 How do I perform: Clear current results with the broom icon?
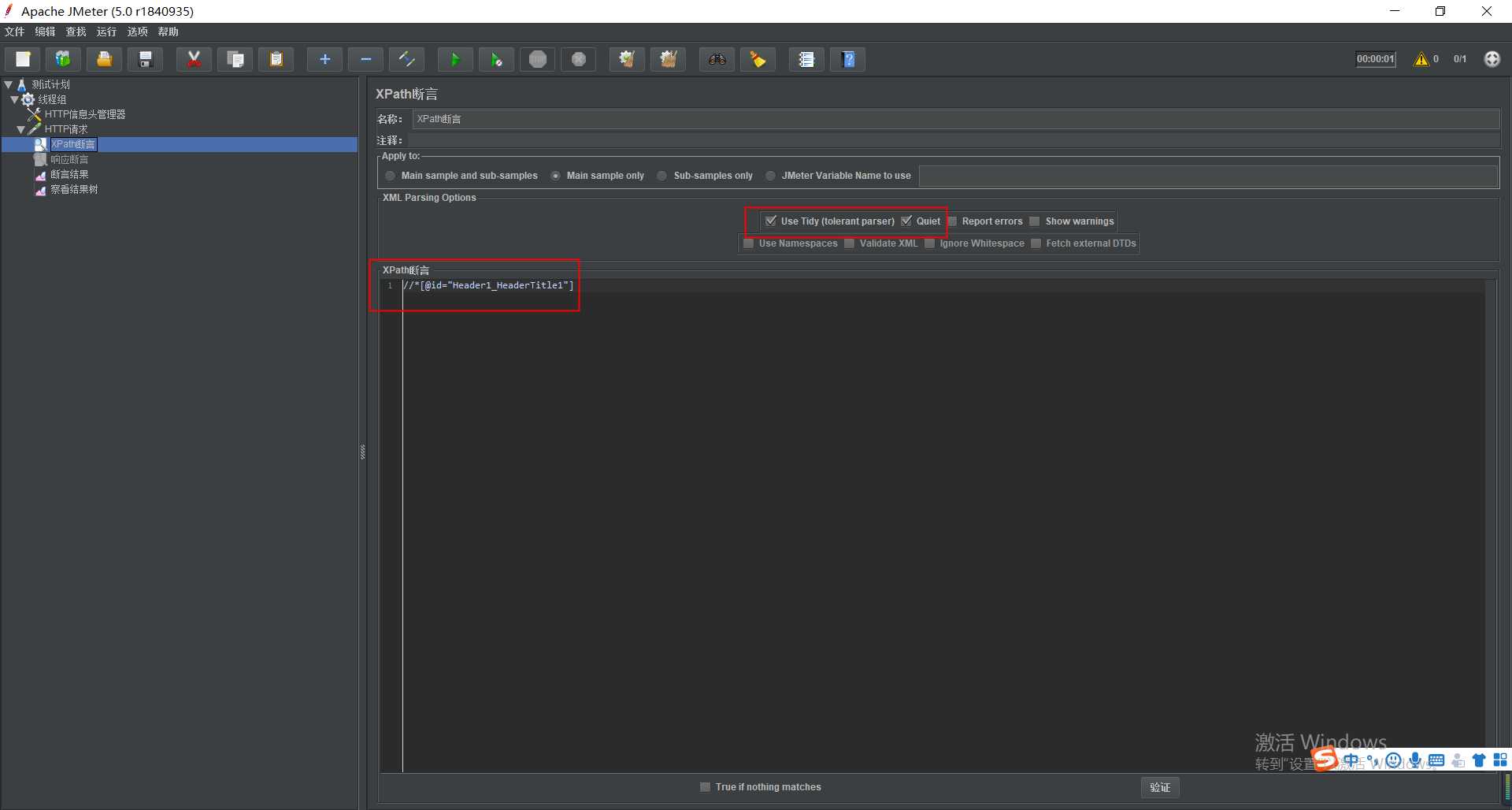click(627, 59)
